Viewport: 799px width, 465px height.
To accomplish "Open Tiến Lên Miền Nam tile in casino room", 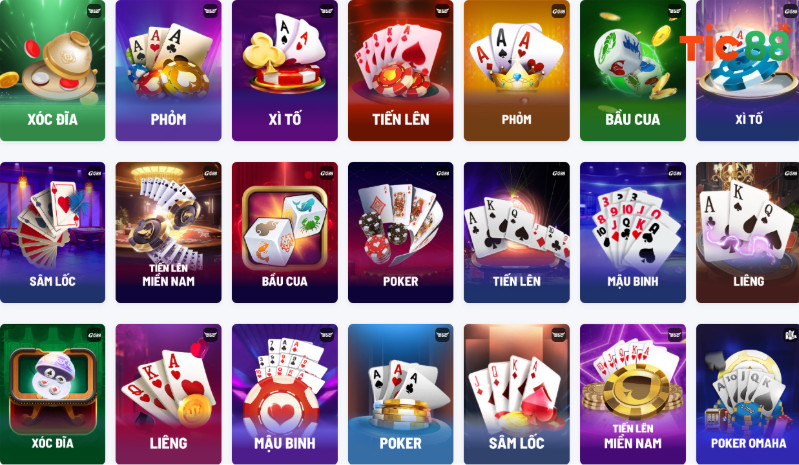I will coord(169,232).
